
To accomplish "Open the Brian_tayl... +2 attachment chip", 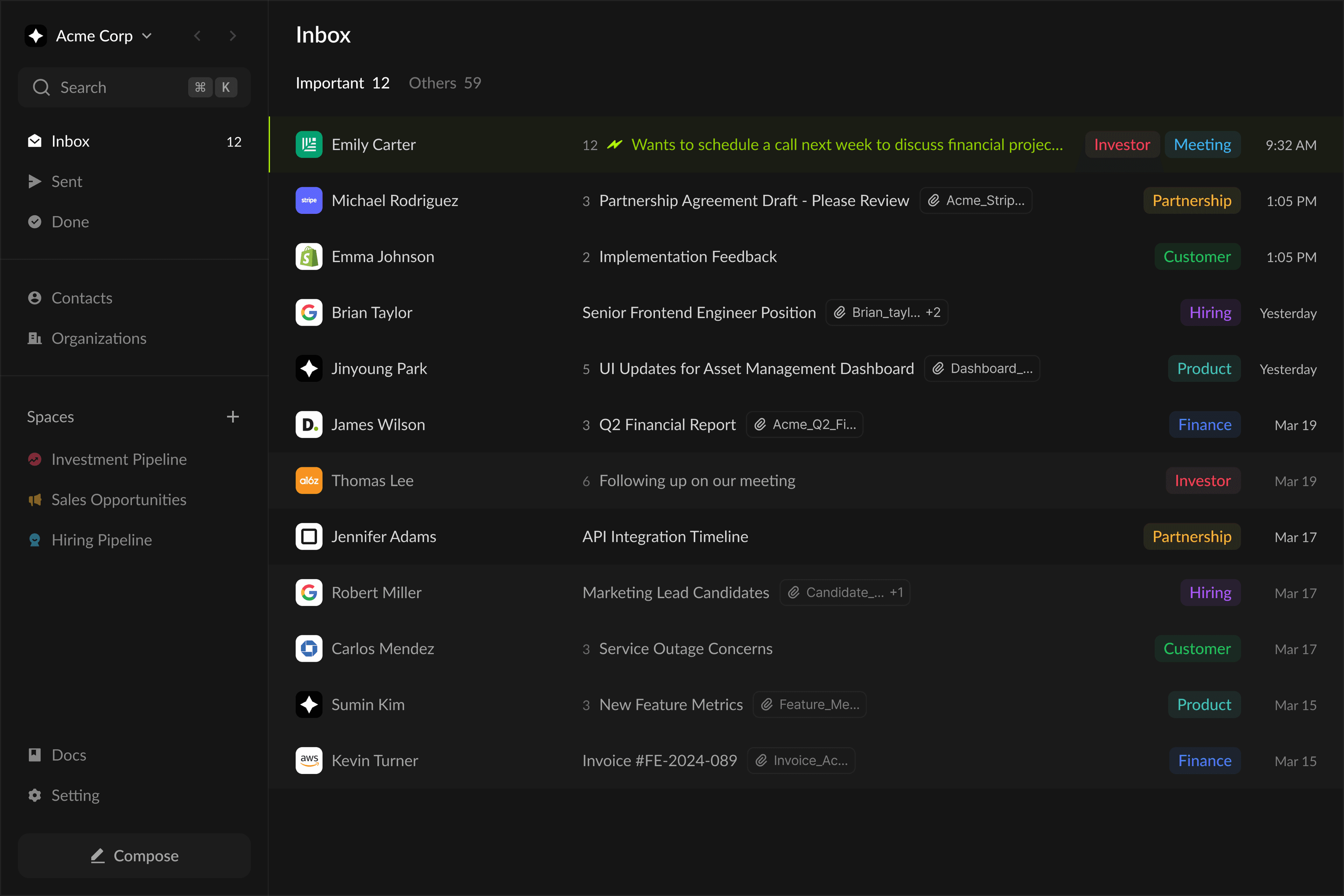I will [887, 313].
